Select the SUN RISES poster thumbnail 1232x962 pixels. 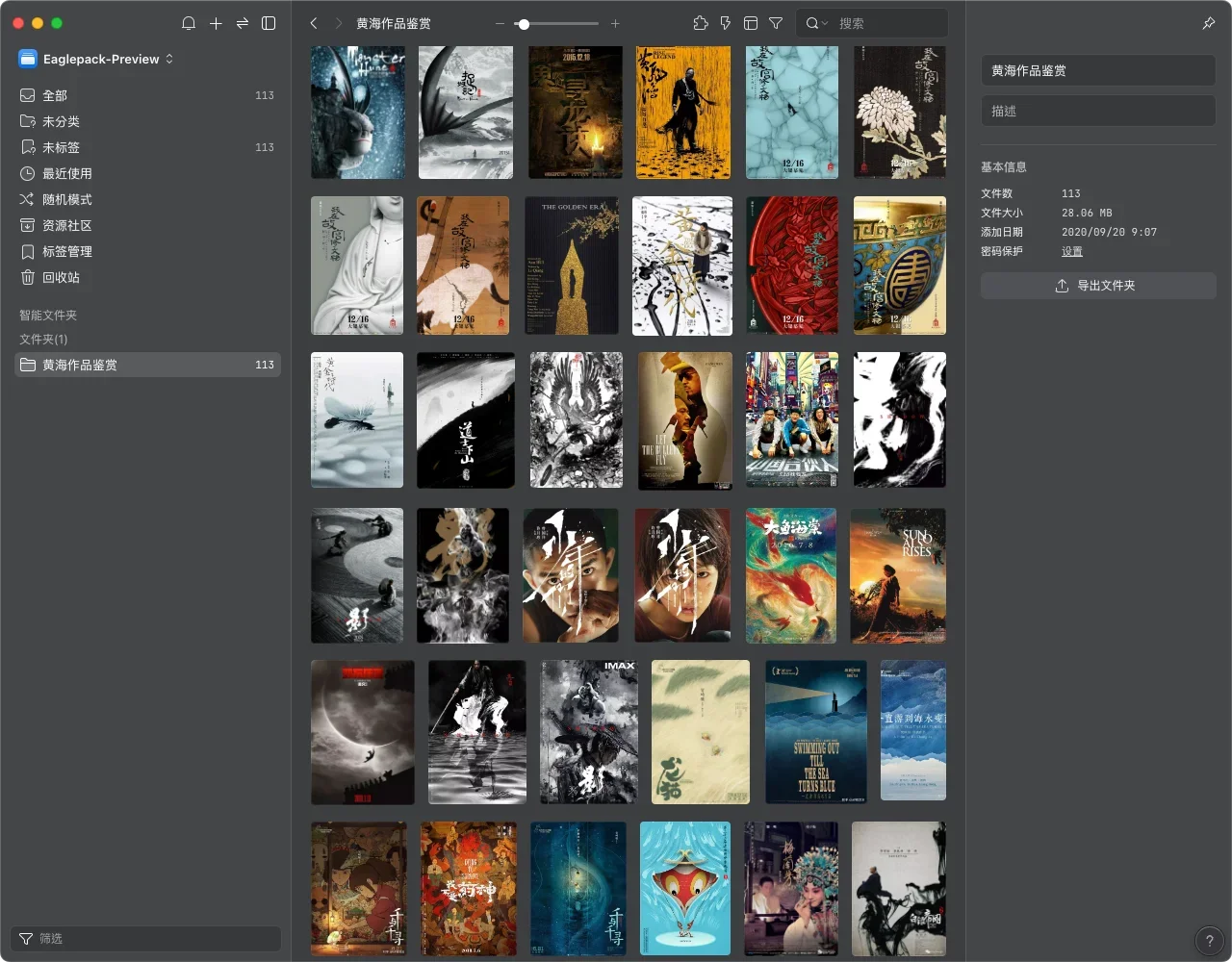coord(898,575)
